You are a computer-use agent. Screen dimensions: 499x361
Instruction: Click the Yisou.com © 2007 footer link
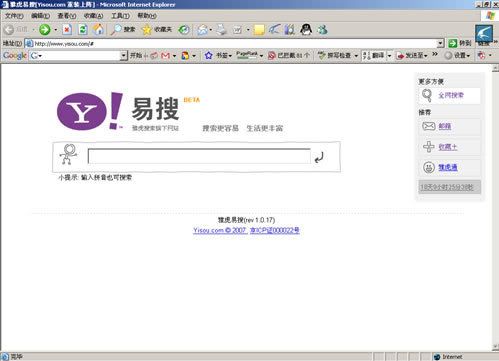click(x=220, y=230)
